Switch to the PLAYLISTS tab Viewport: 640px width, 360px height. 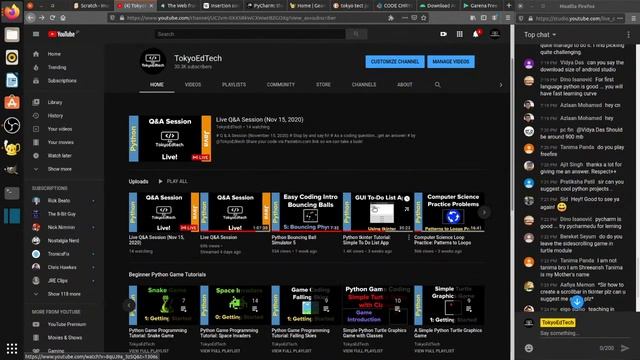point(234,84)
